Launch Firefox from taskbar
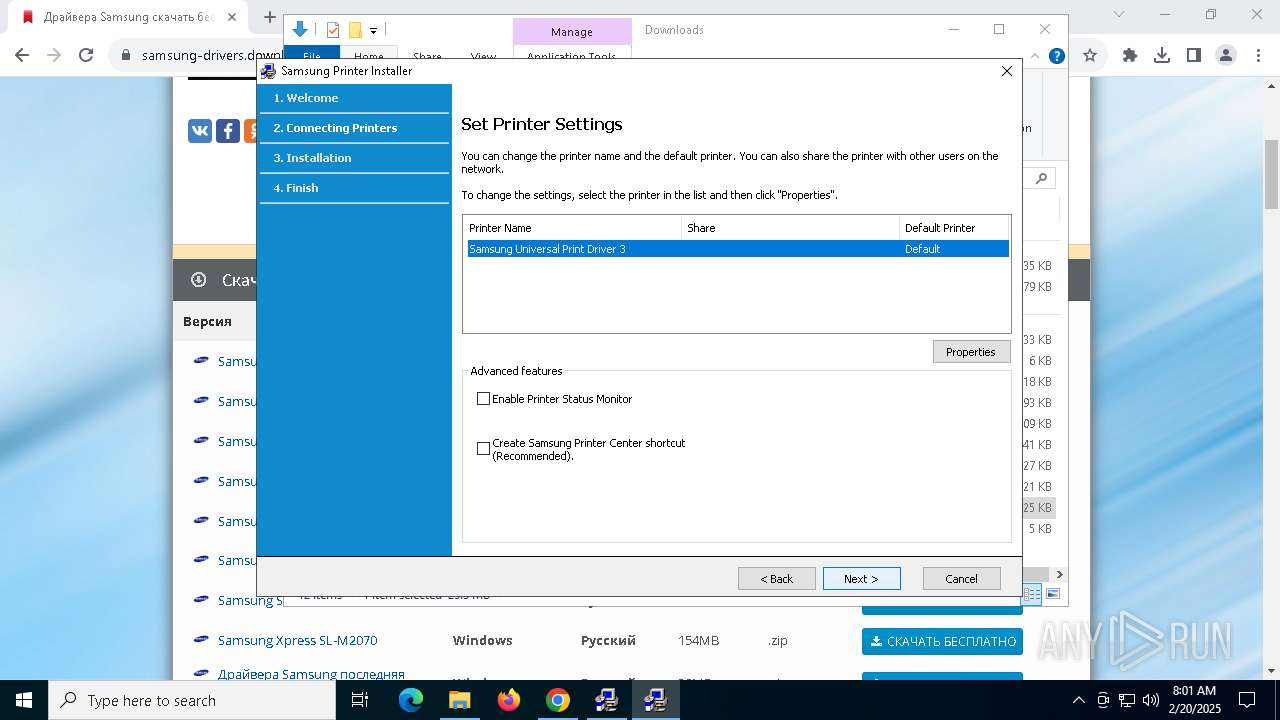 [x=509, y=700]
